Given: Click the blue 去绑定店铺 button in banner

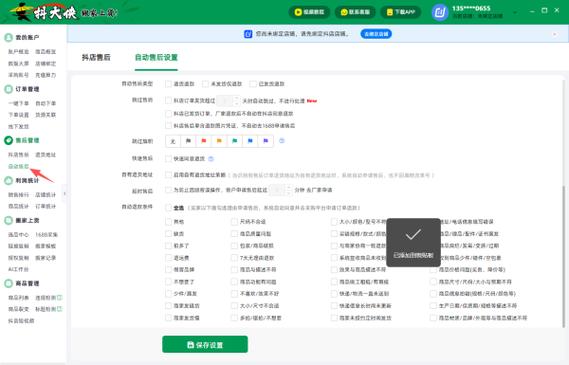Looking at the screenshot, I should [376, 34].
